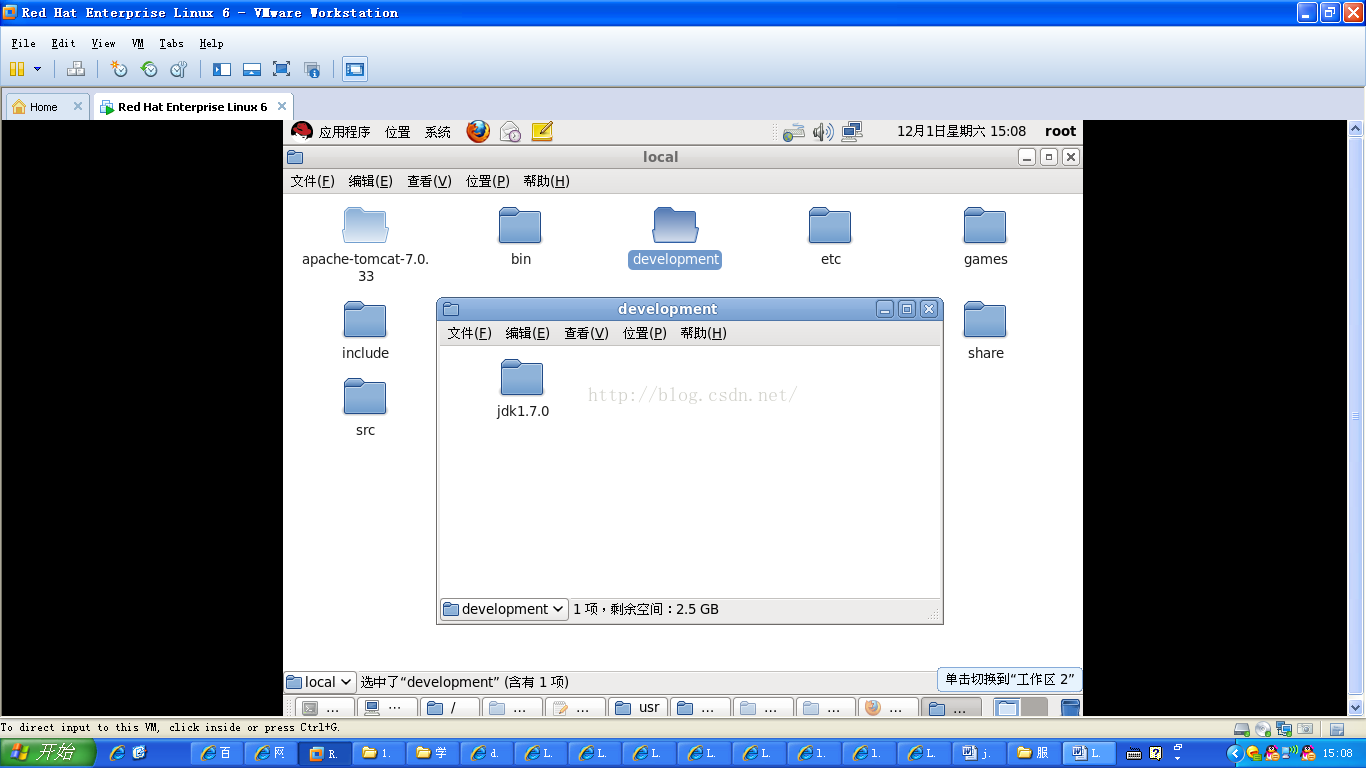Open GNOME 位置 panel menu
The width and height of the screenshot is (1366, 768).
[x=398, y=132]
